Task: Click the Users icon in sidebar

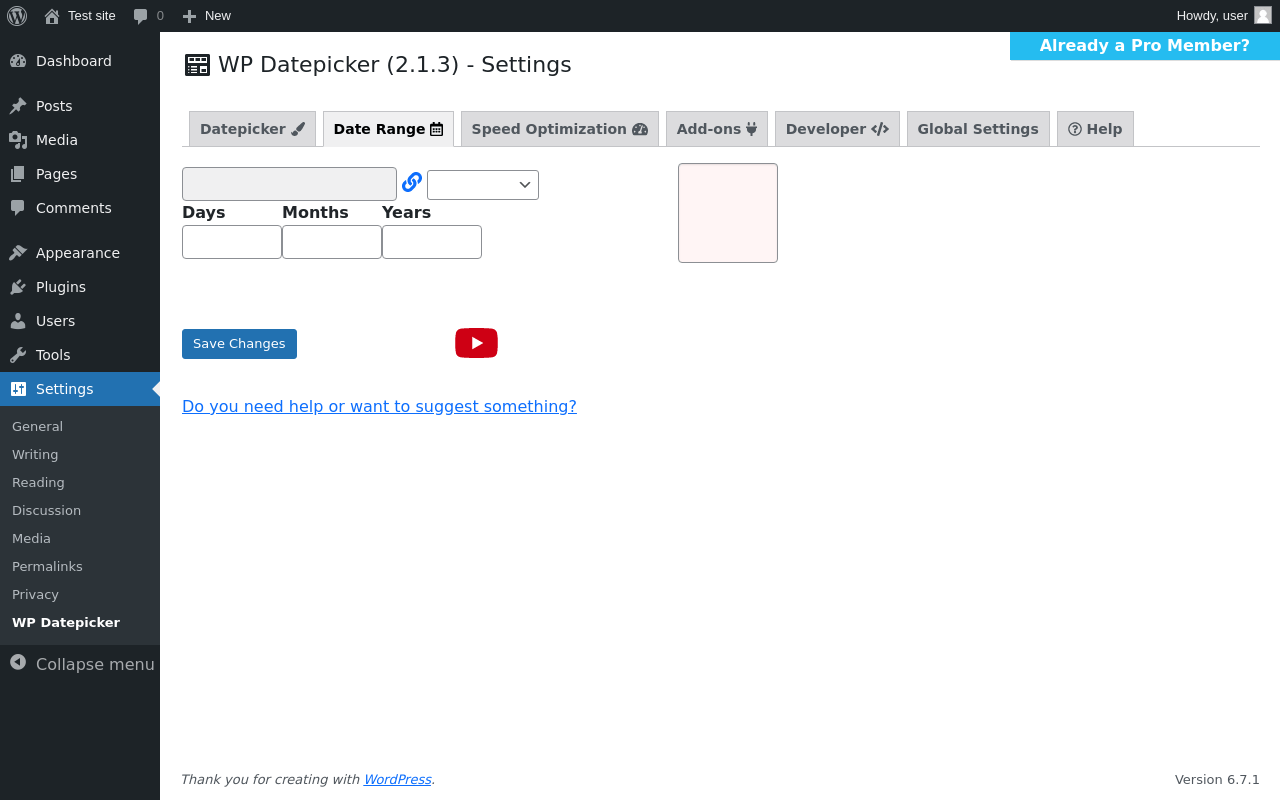Action: [x=18, y=321]
